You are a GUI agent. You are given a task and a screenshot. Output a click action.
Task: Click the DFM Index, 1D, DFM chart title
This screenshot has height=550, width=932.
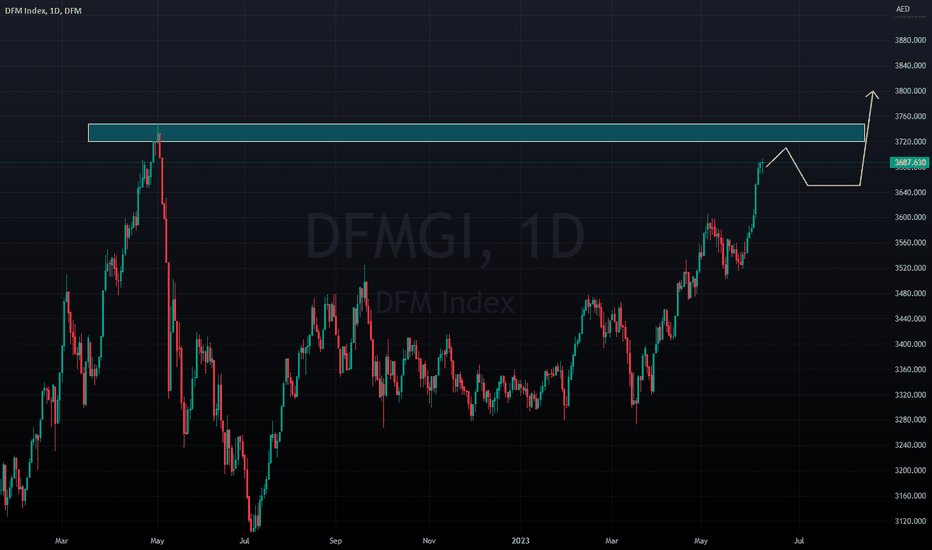[43, 11]
